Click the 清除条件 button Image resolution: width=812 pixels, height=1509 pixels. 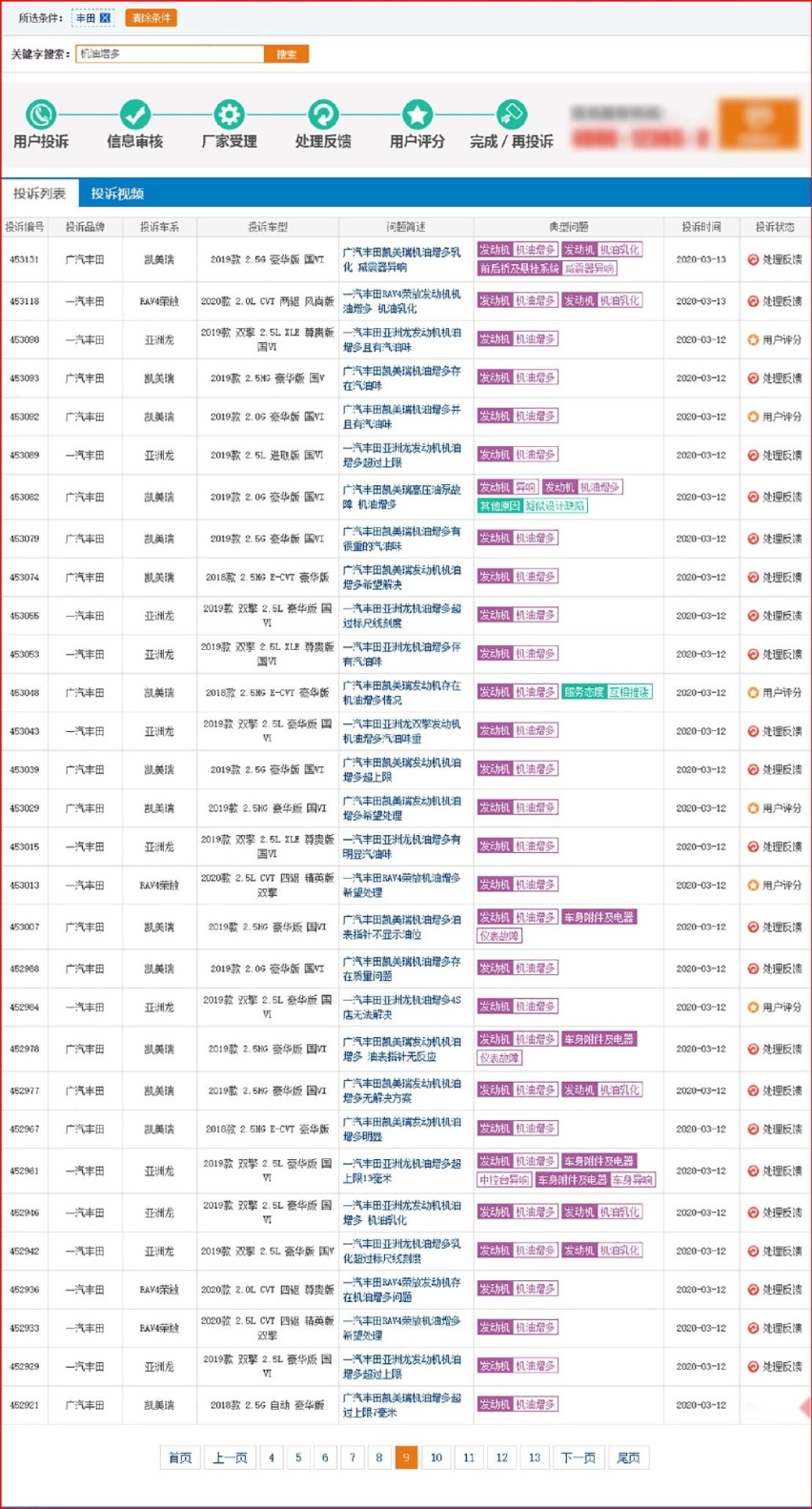pos(151,18)
